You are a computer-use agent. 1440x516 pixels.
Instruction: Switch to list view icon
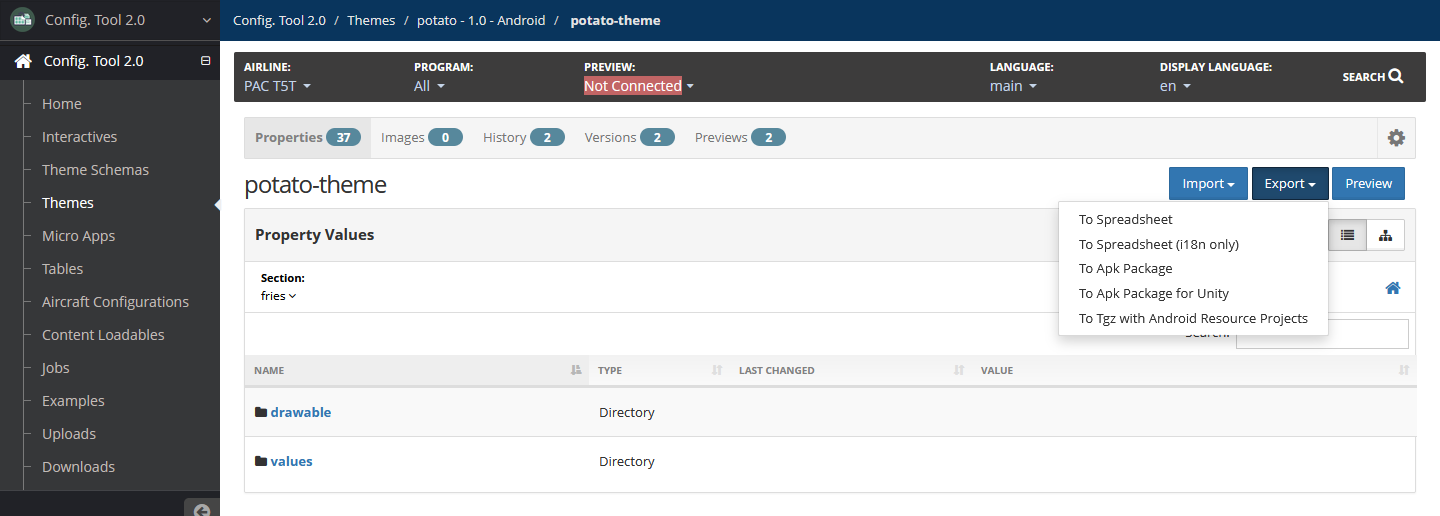point(1347,235)
